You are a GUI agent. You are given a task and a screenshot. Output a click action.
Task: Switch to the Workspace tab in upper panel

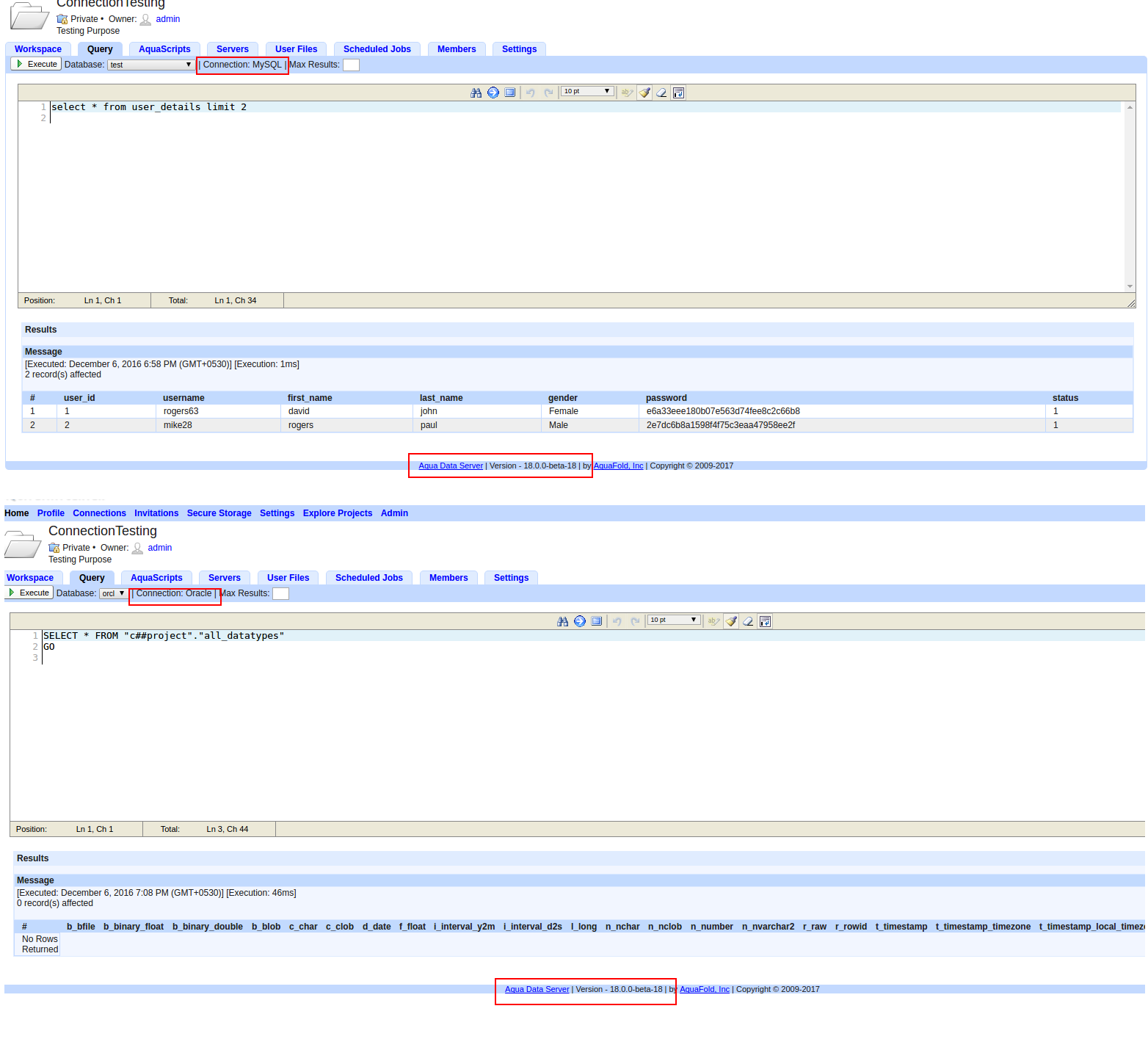pos(38,49)
